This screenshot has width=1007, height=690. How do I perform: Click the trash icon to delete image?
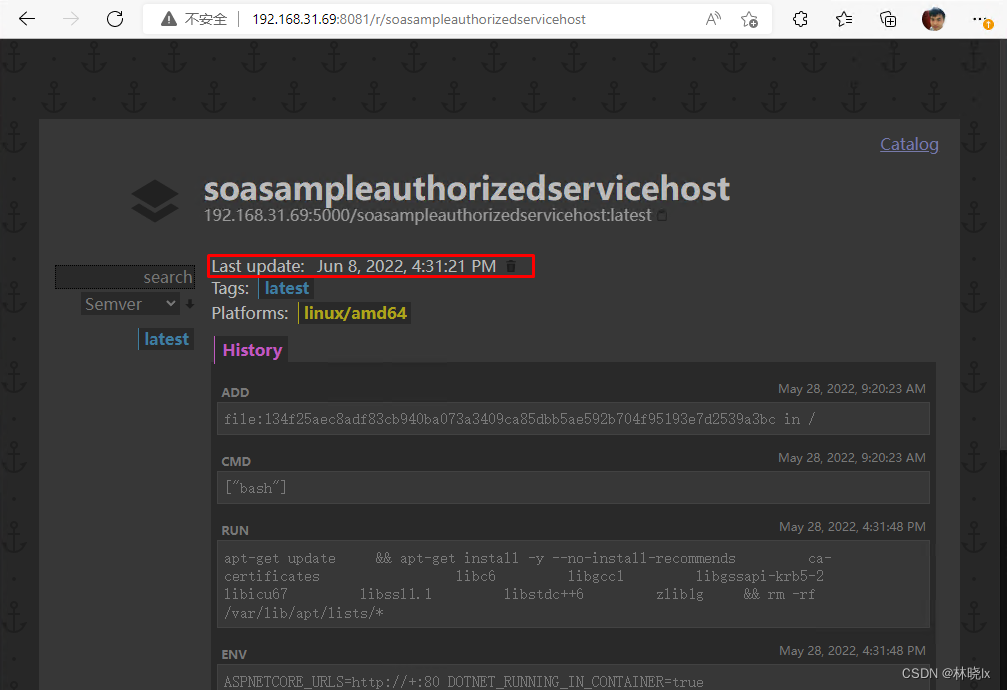511,266
